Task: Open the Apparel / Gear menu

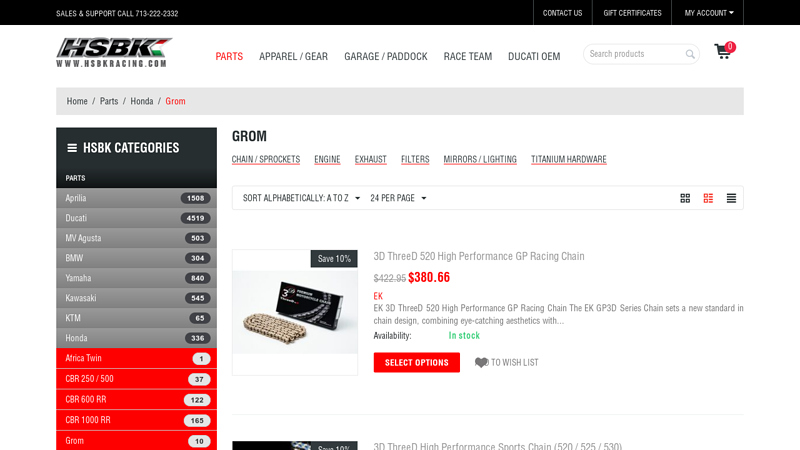Action: pyautogui.click(x=293, y=56)
